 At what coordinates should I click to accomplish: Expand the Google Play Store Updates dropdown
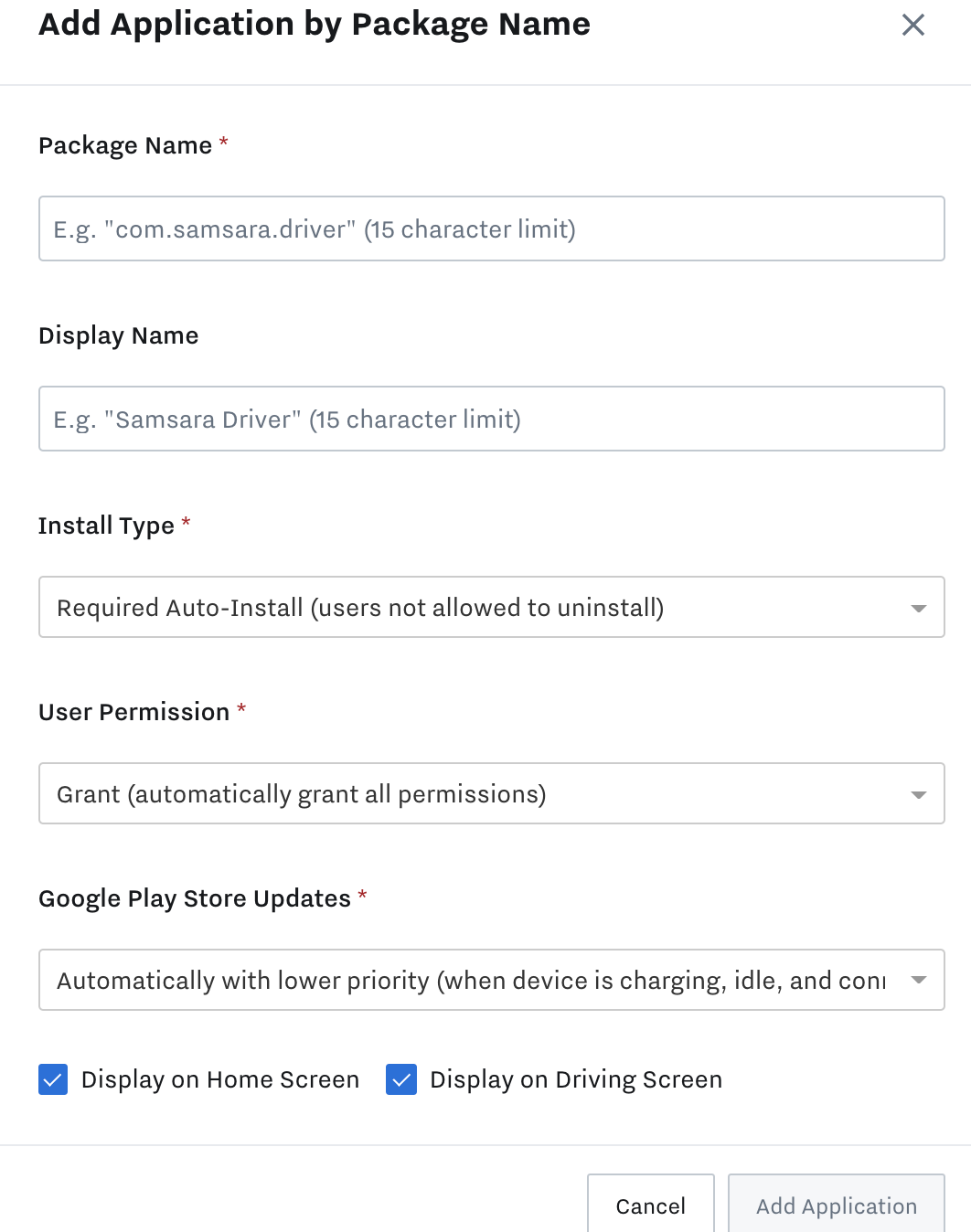tap(492, 980)
